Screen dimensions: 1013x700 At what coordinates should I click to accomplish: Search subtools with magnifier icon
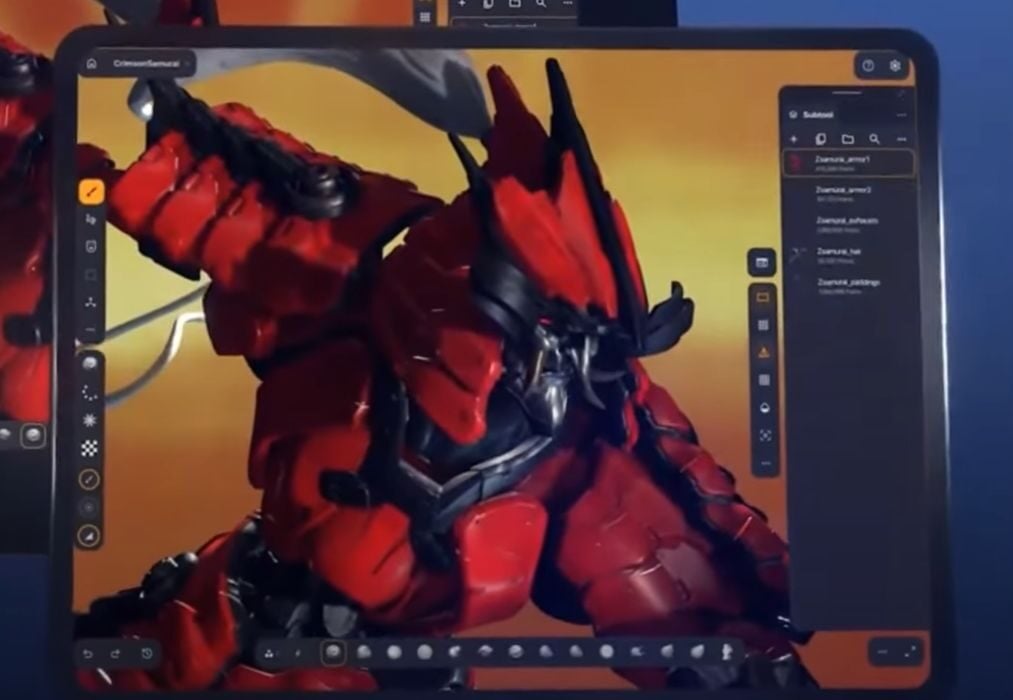pos(874,139)
